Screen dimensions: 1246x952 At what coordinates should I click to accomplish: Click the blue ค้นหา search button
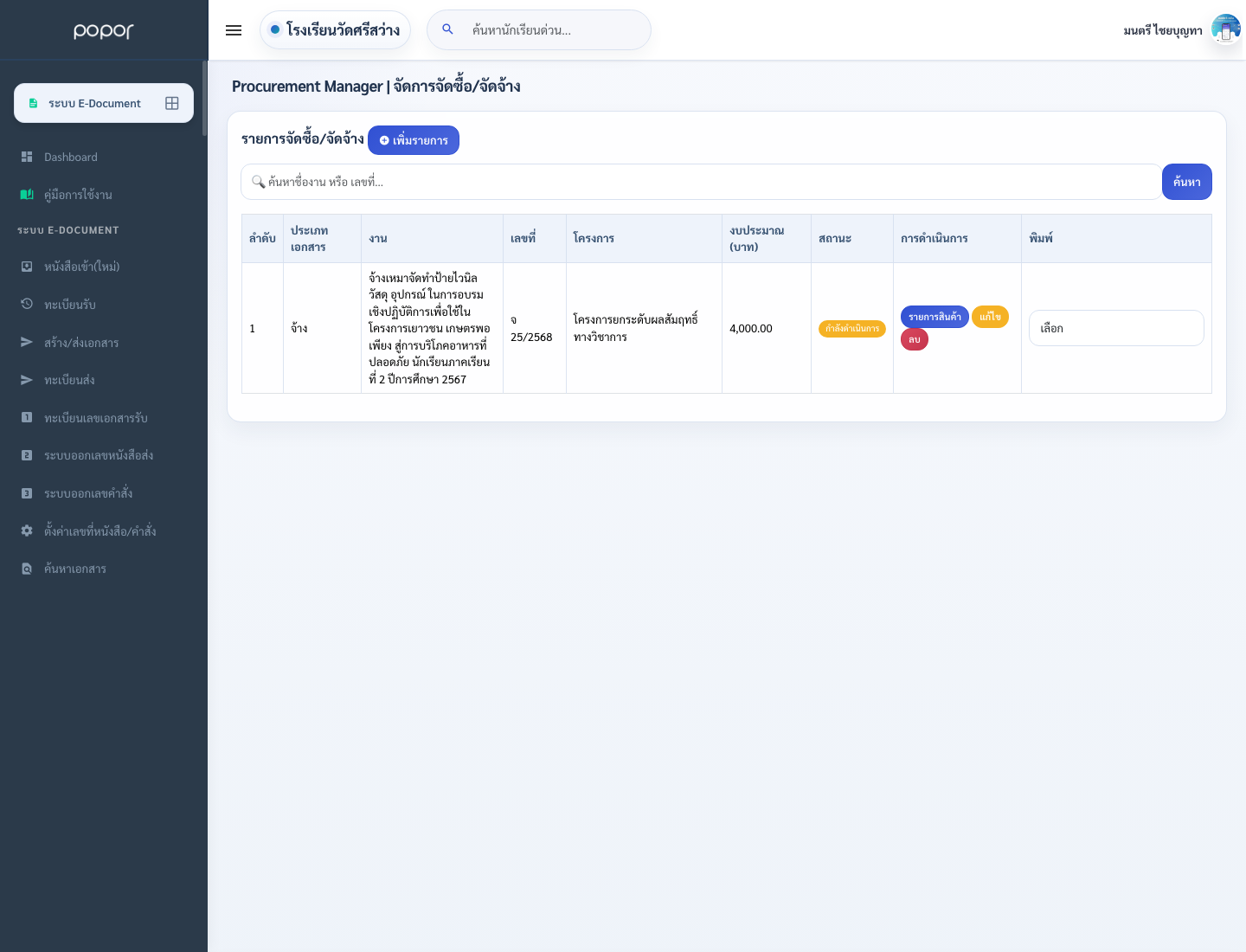(x=1186, y=182)
